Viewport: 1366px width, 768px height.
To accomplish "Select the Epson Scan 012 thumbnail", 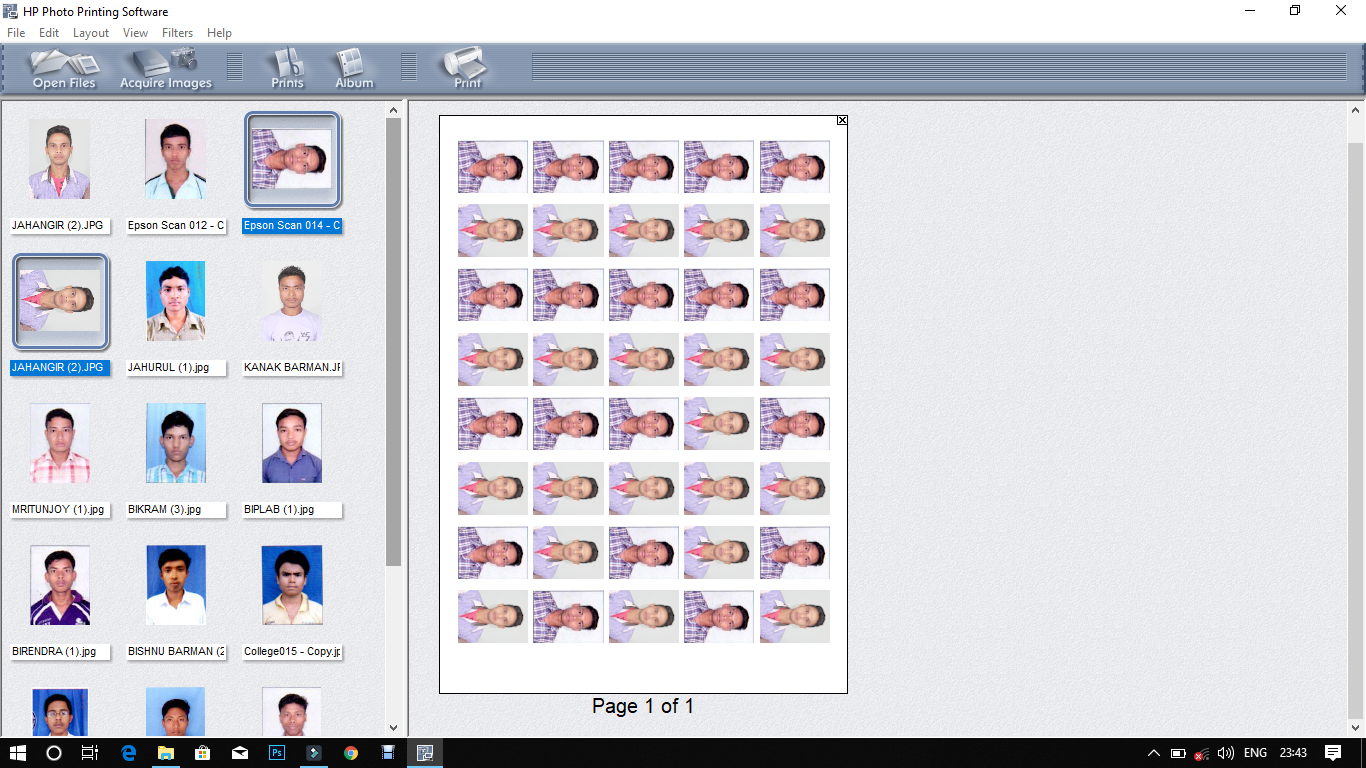I will pyautogui.click(x=176, y=159).
